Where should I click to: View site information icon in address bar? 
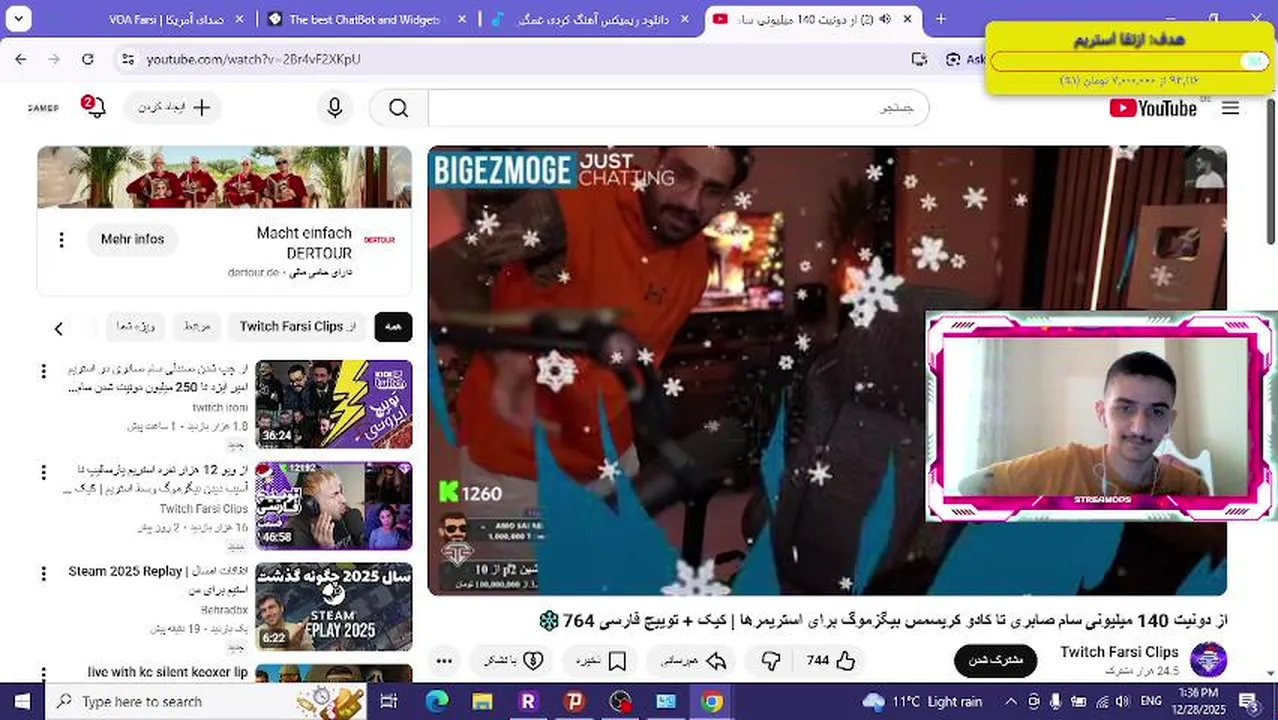point(127,59)
